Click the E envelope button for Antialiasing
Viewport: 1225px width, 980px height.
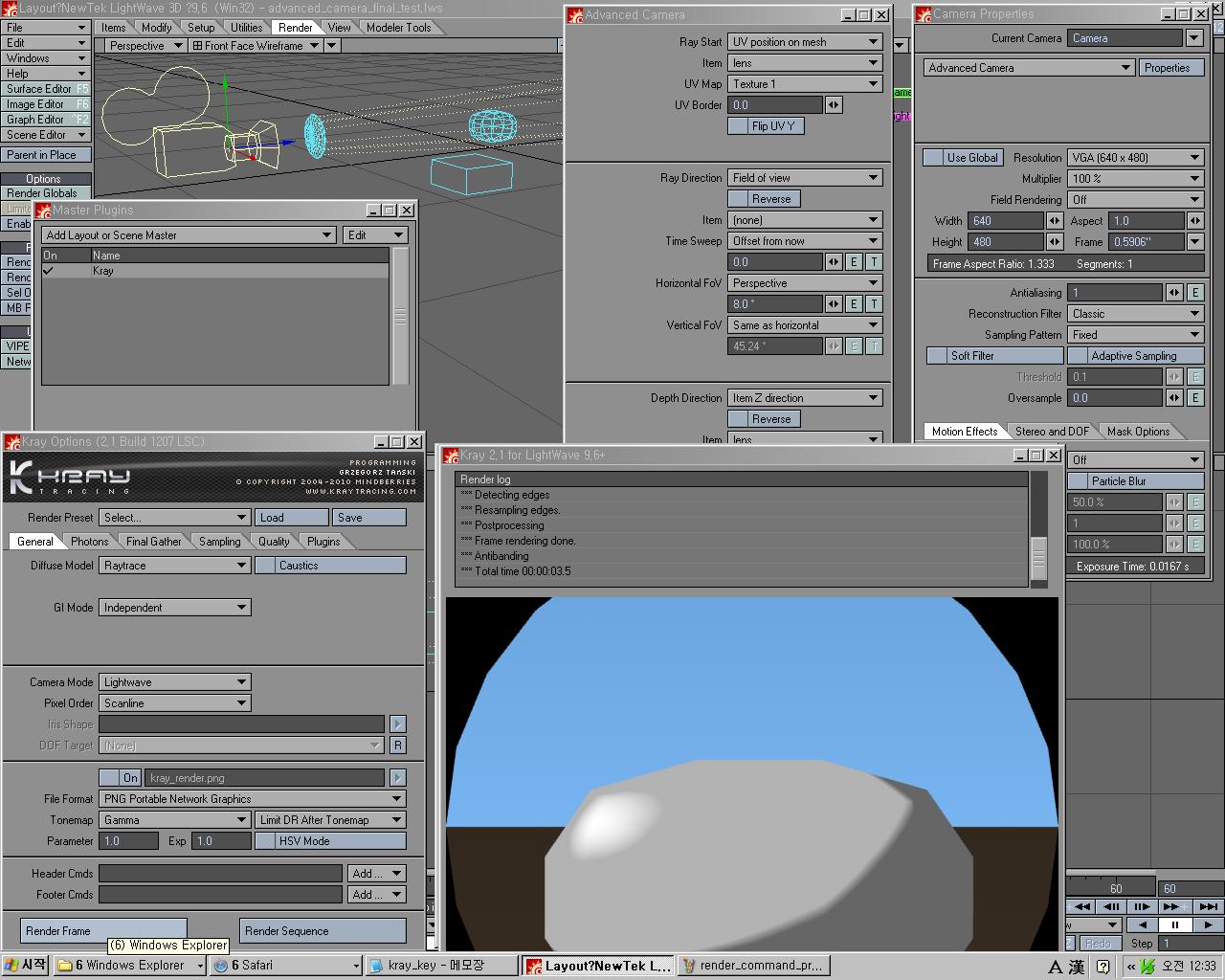1195,293
